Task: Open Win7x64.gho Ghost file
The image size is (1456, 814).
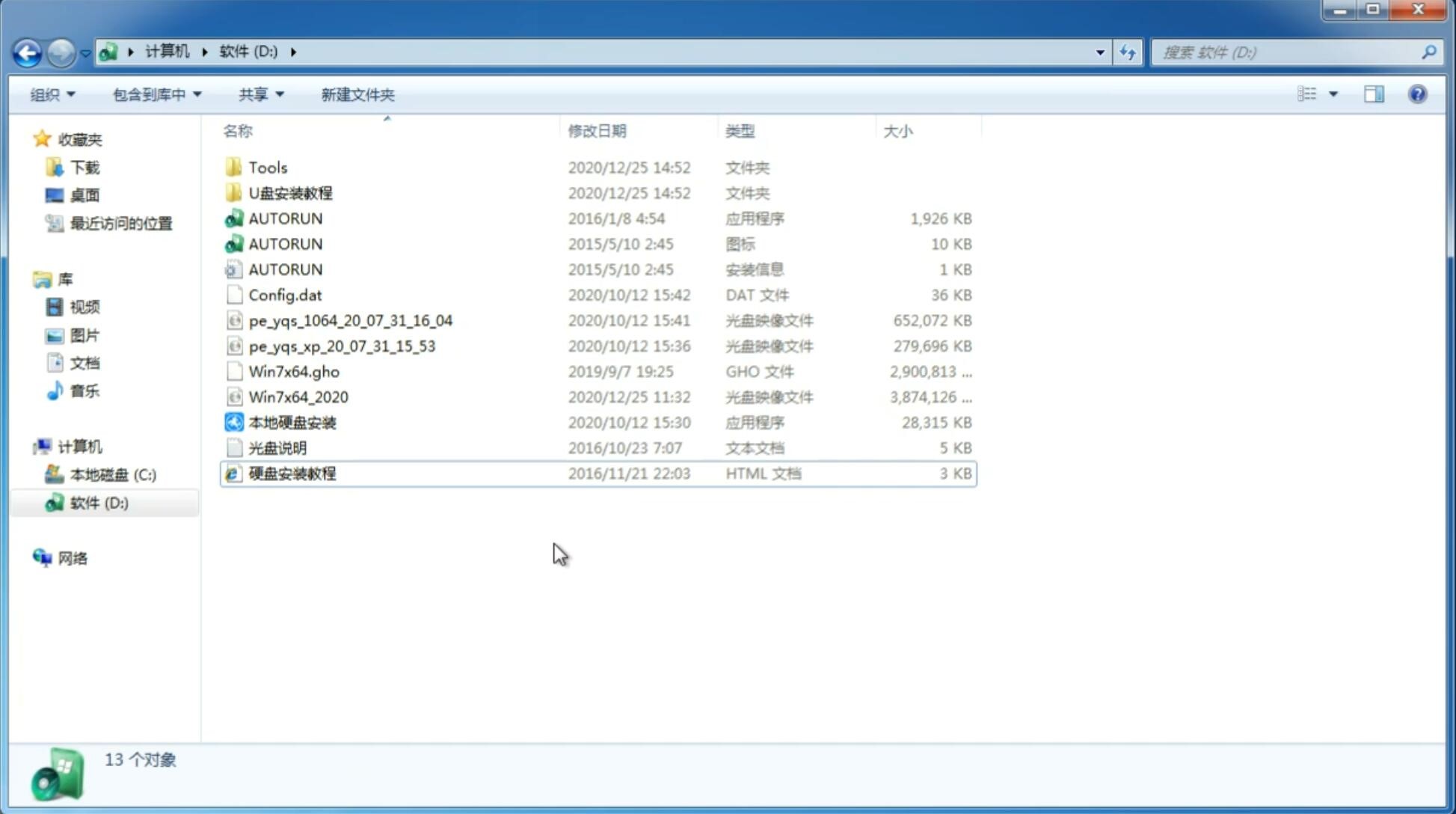Action: click(294, 371)
